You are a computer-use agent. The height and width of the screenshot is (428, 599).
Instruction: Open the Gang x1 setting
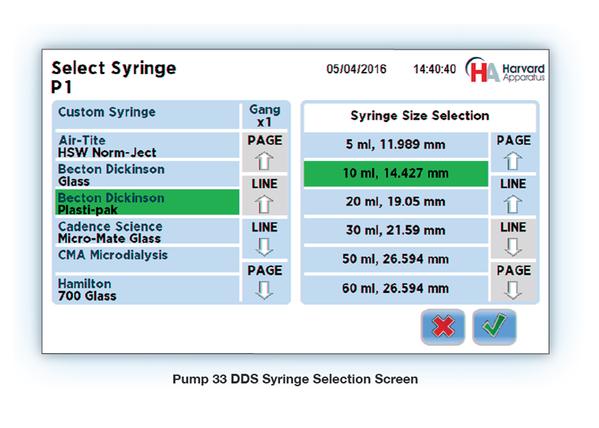265,116
